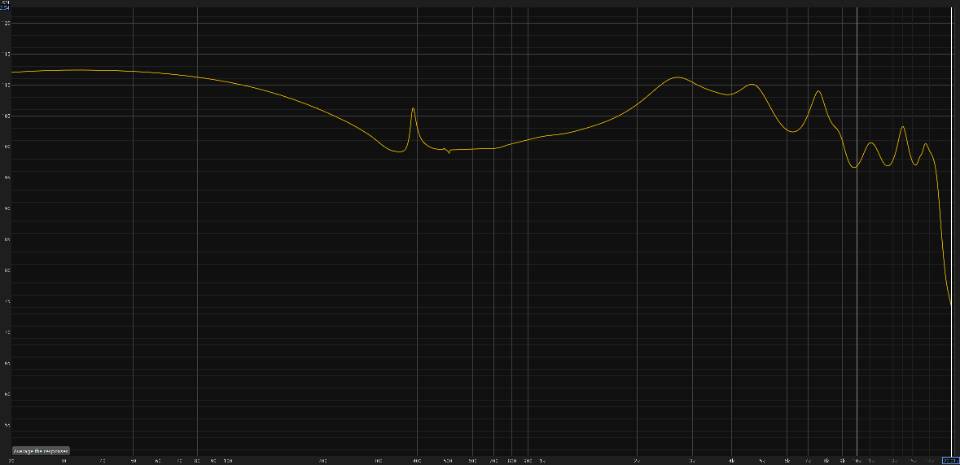
Task: Click the highlighted Y-axis top limit box
Action: pyautogui.click(x=4, y=7)
